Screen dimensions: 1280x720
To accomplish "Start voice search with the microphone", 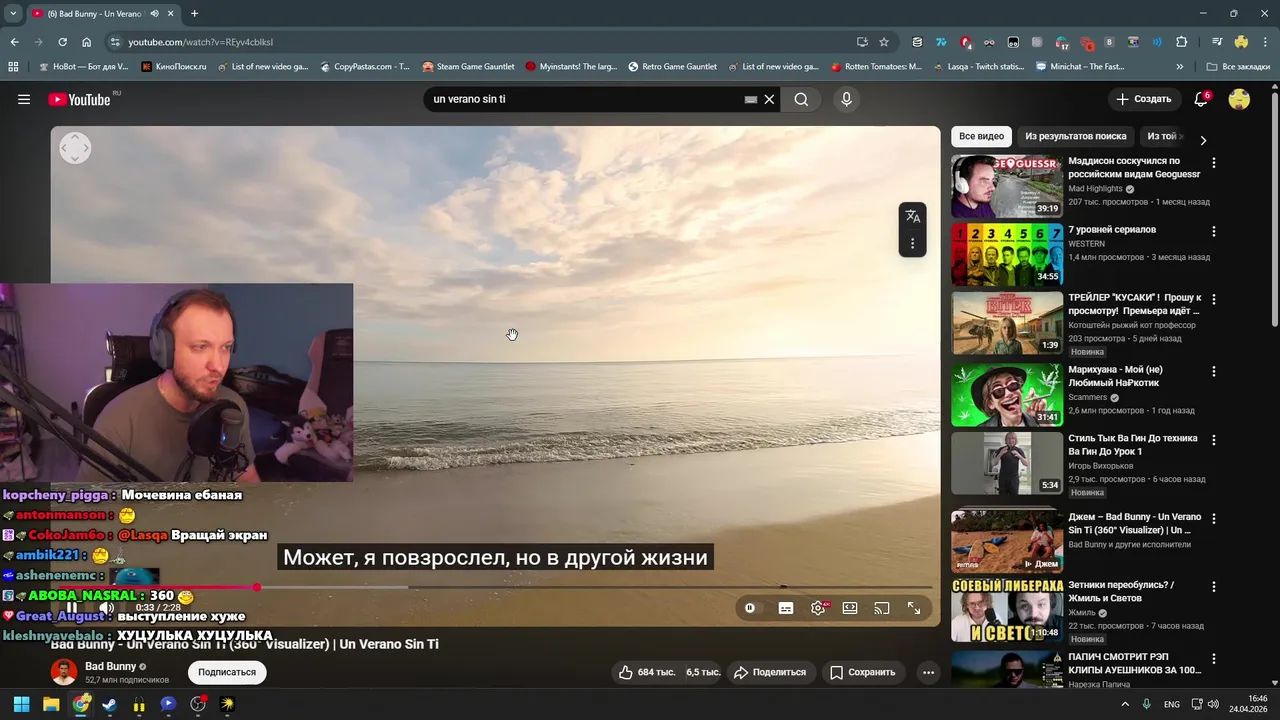I will point(846,99).
